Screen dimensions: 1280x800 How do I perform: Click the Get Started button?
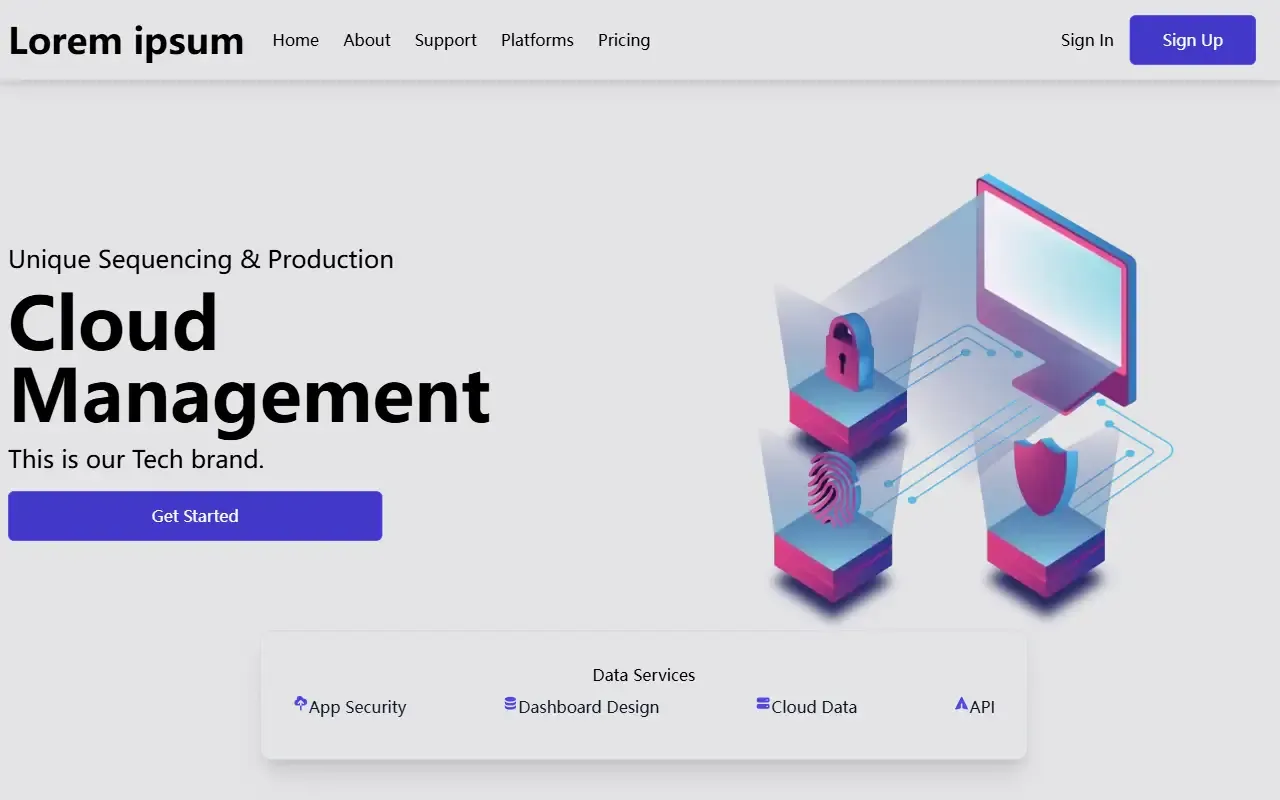(195, 516)
